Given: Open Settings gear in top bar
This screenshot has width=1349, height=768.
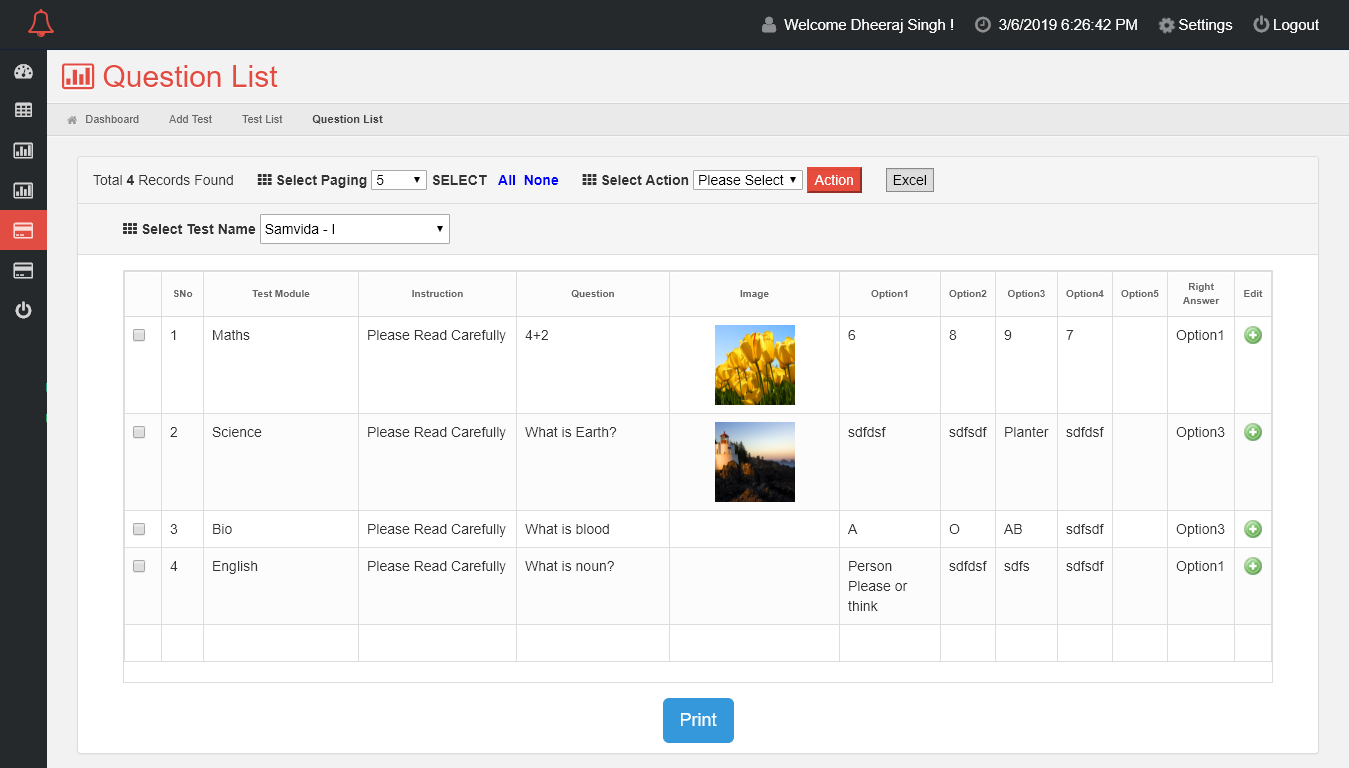Looking at the screenshot, I should 1195,25.
